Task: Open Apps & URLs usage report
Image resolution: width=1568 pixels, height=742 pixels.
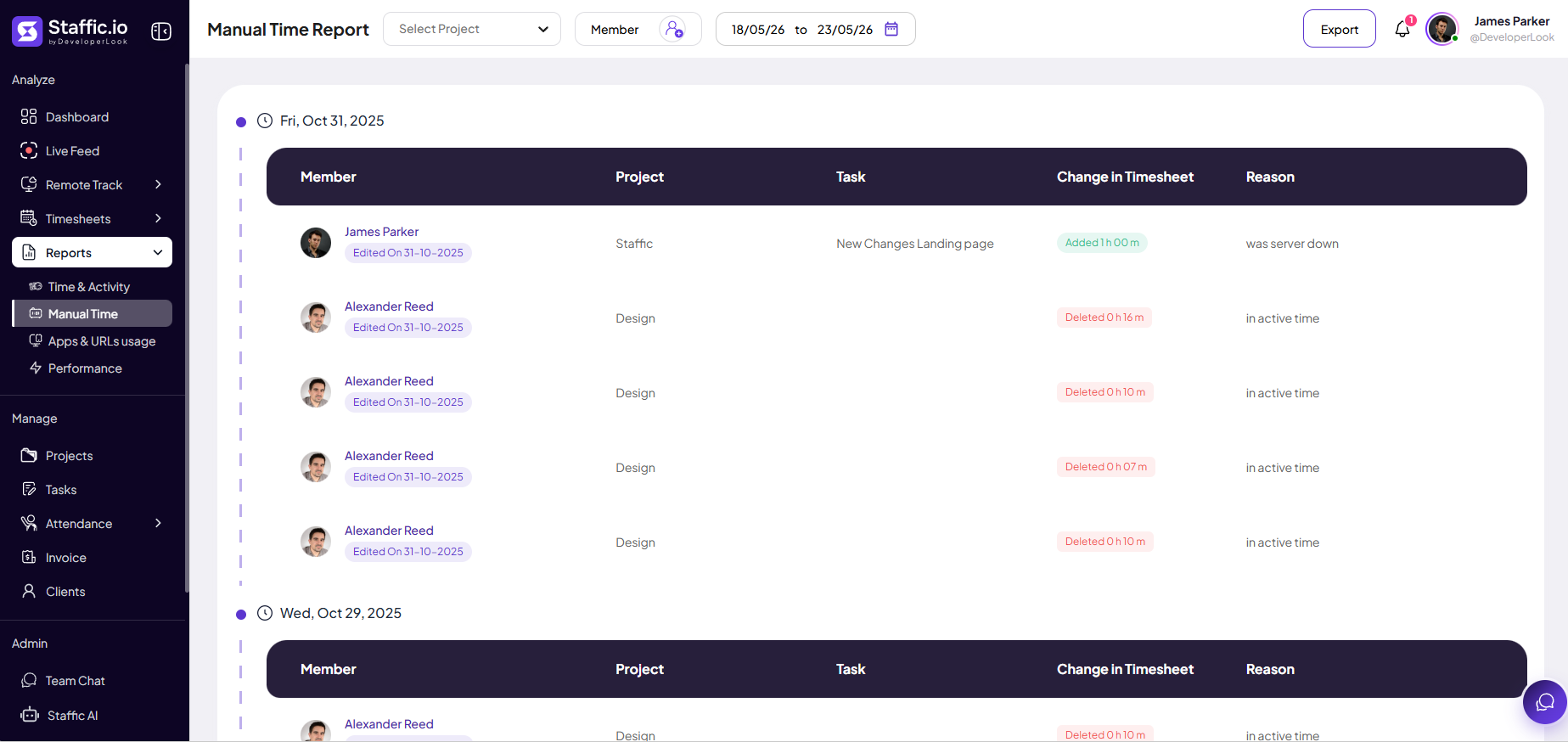Action: 102,340
